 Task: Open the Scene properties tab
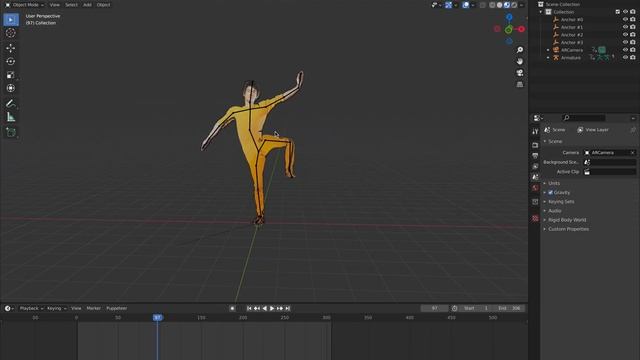[x=535, y=177]
